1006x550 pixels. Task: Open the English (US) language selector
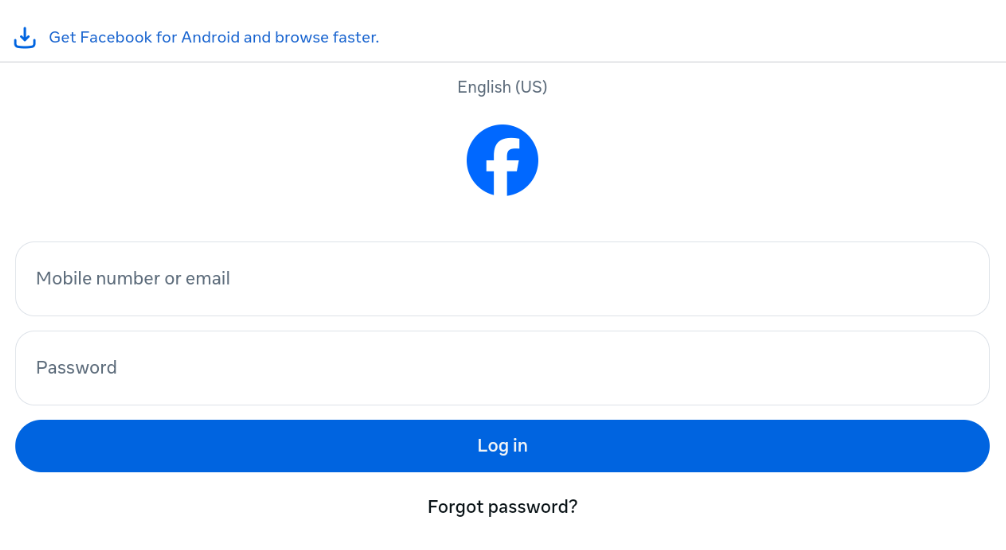(502, 87)
